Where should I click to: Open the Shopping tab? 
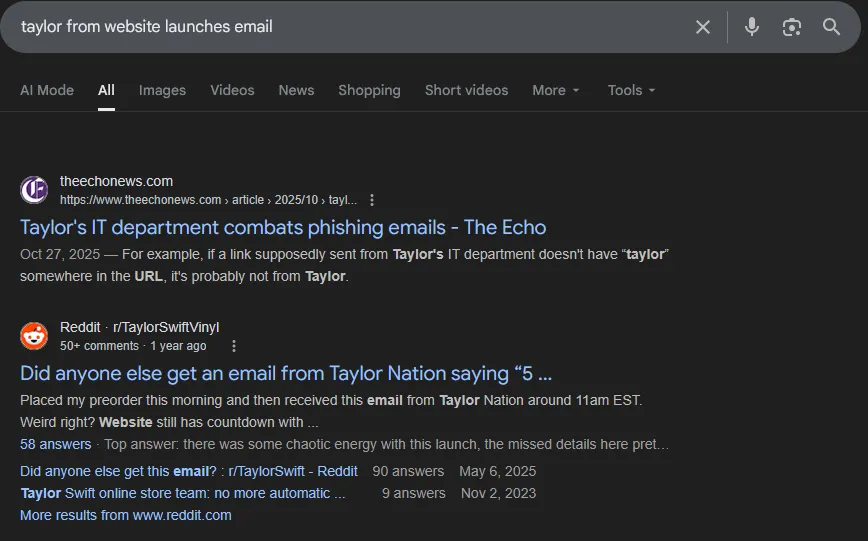(369, 90)
